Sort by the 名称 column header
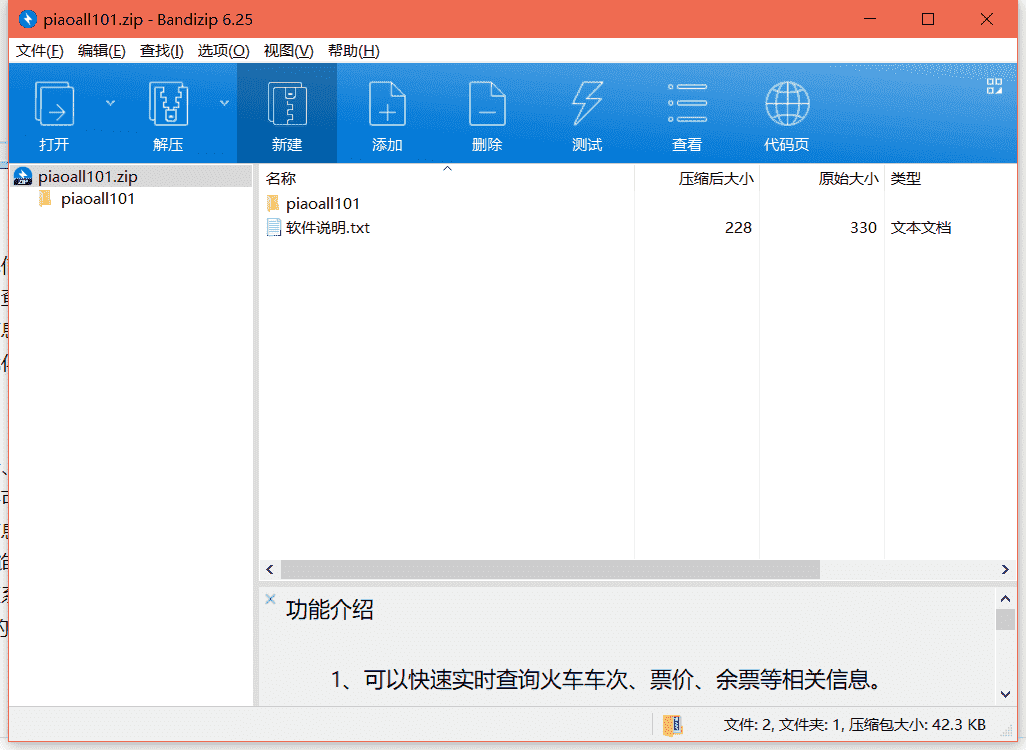 point(281,178)
